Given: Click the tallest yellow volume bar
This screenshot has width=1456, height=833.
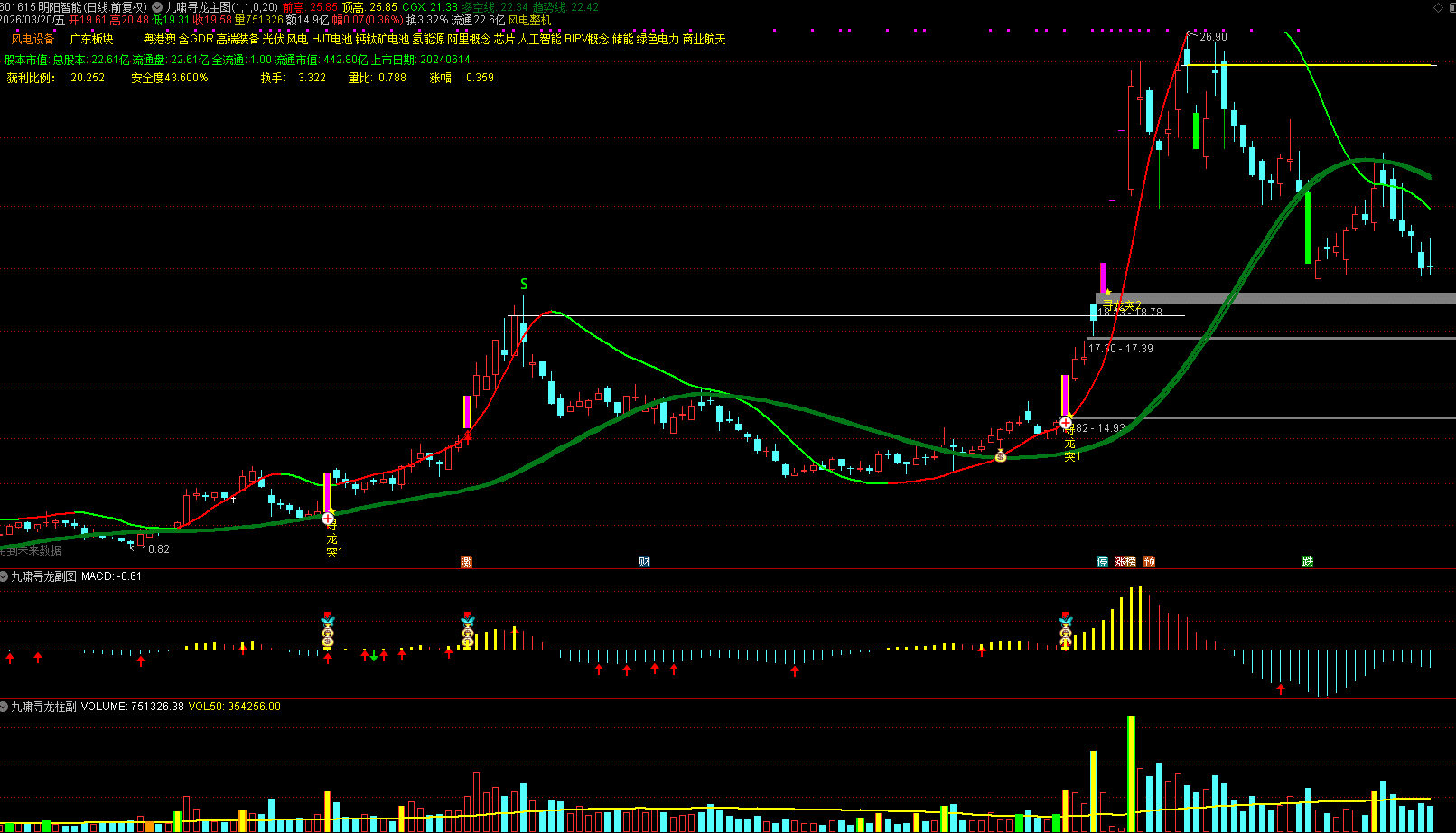Looking at the screenshot, I should pyautogui.click(x=1131, y=772).
